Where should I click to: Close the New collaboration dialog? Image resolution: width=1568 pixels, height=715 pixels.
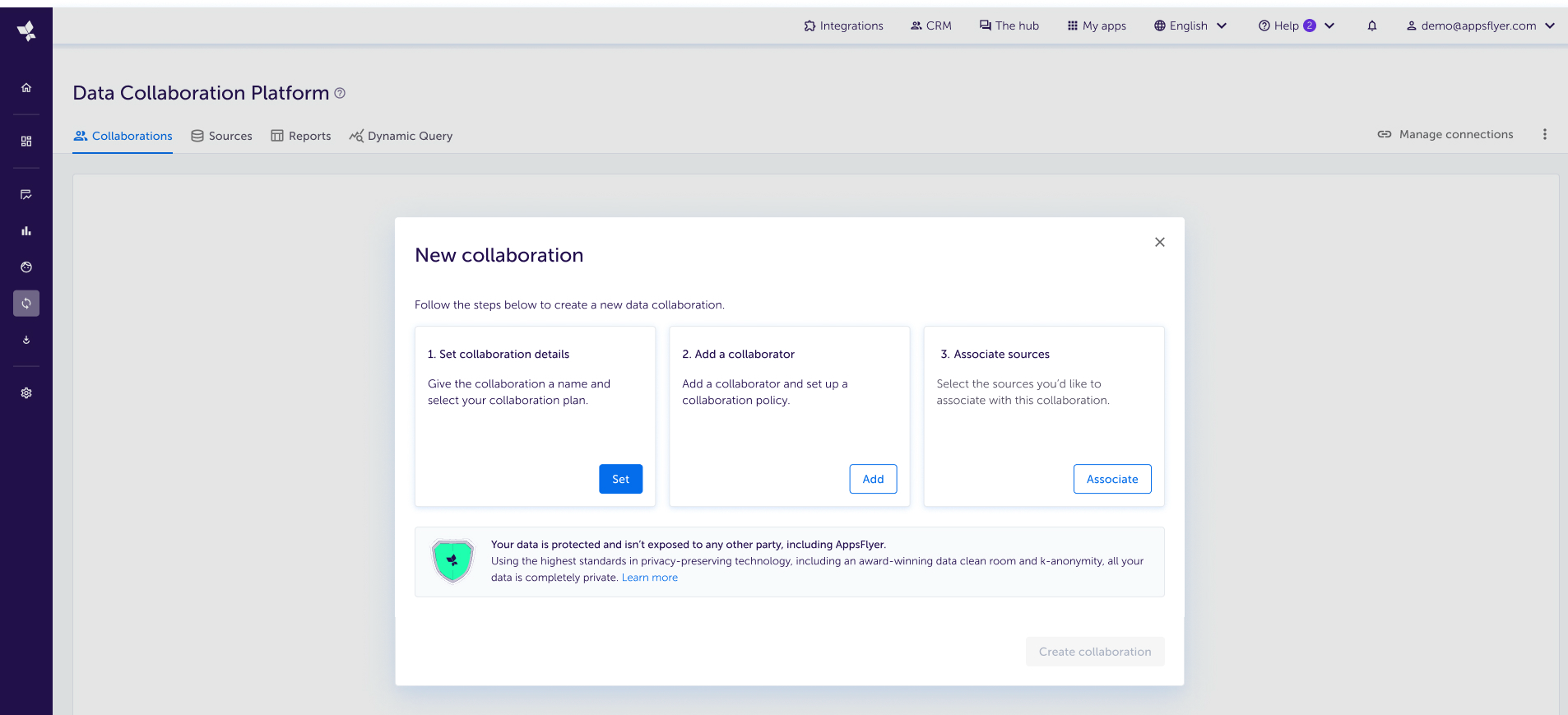[x=1159, y=242]
